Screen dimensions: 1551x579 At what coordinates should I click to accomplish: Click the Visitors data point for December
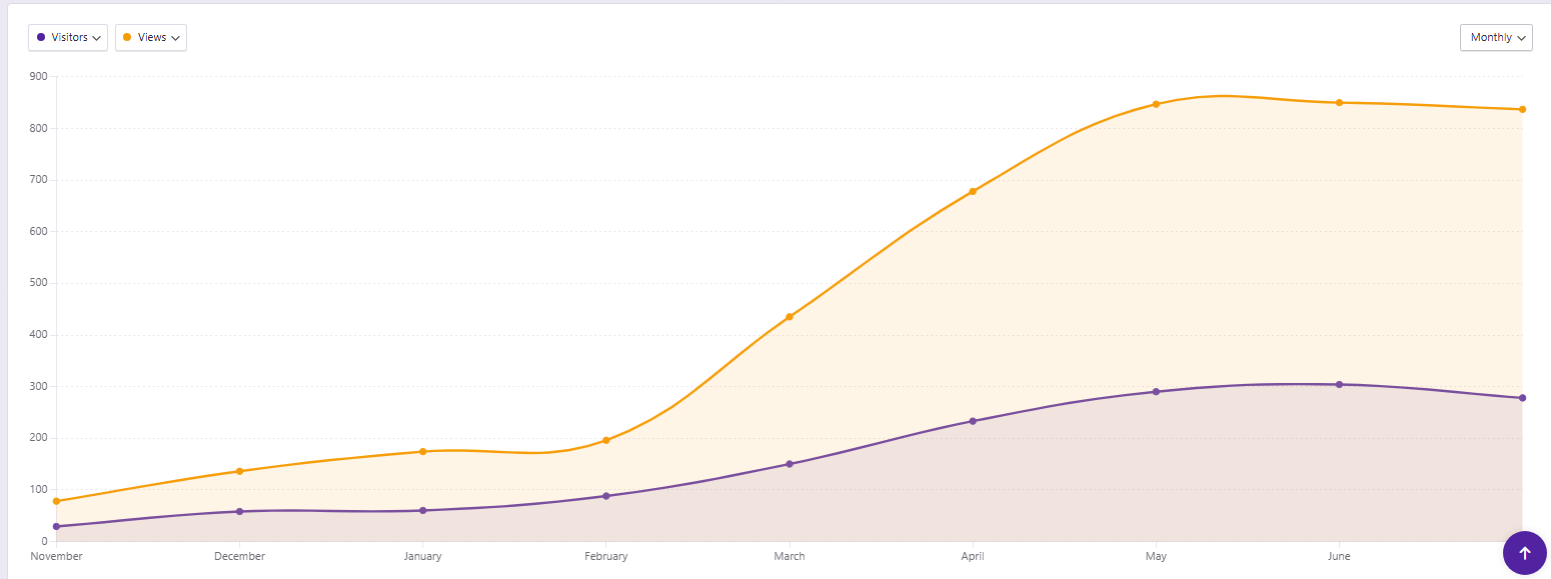(239, 511)
